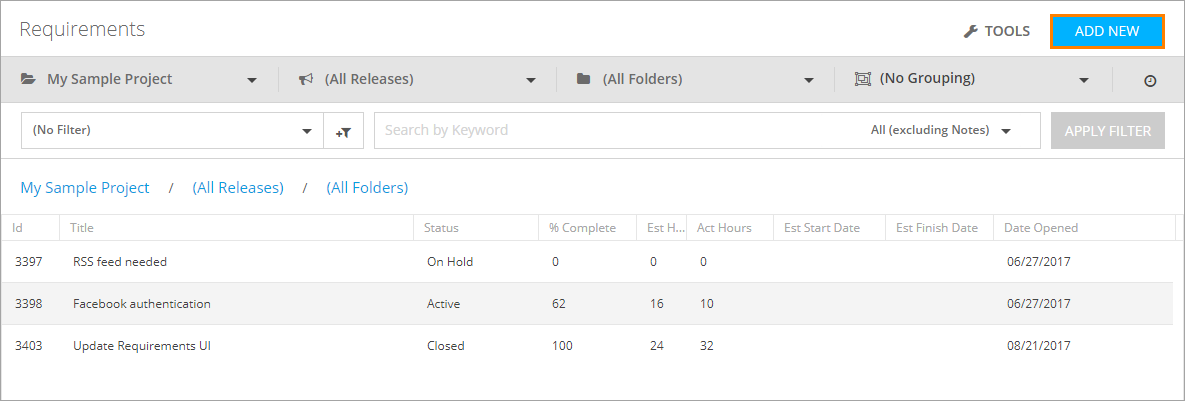Click the folder icon beside All Folders
1185x401 pixels.
click(x=584, y=79)
